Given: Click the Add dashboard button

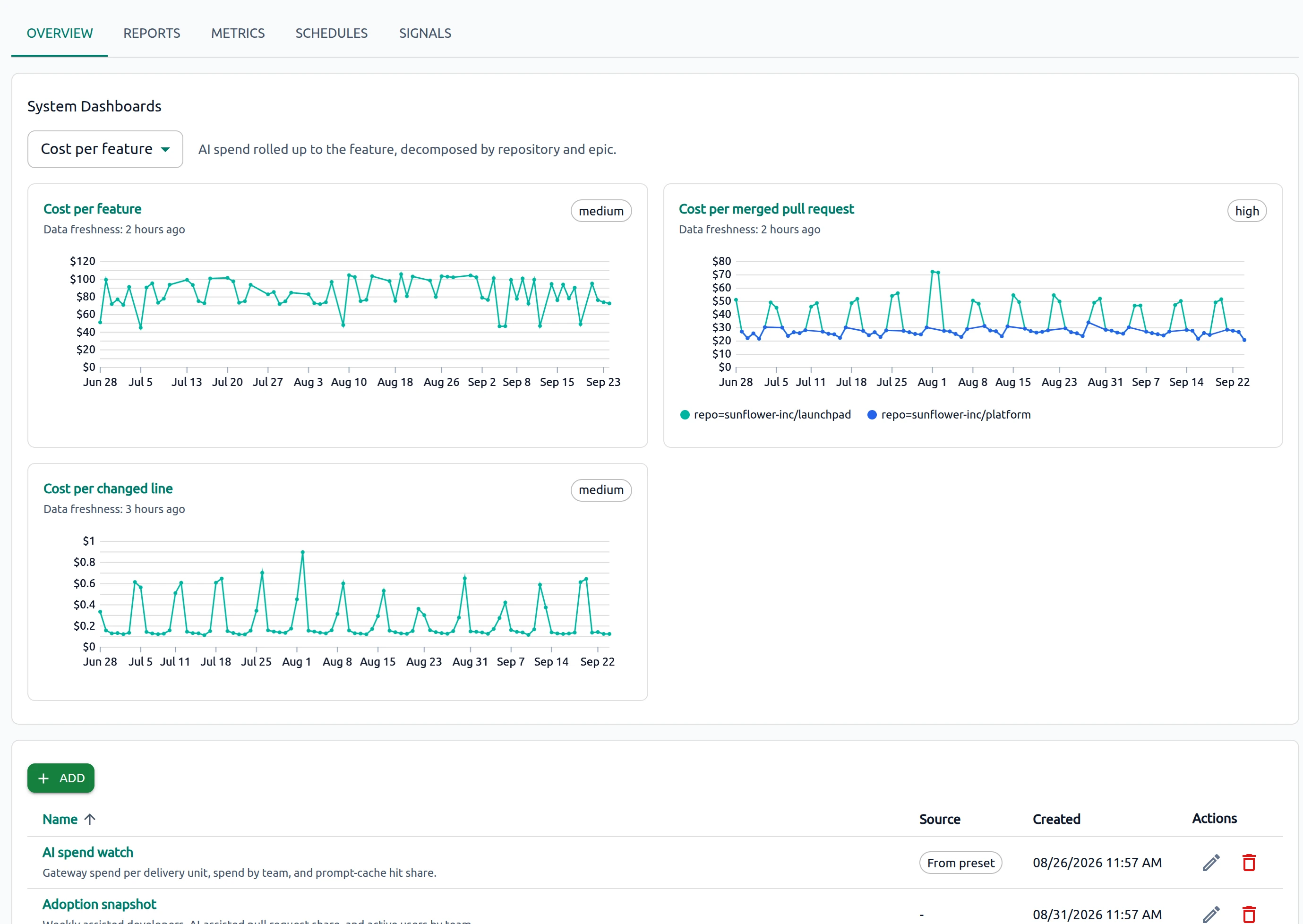Looking at the screenshot, I should (x=61, y=778).
